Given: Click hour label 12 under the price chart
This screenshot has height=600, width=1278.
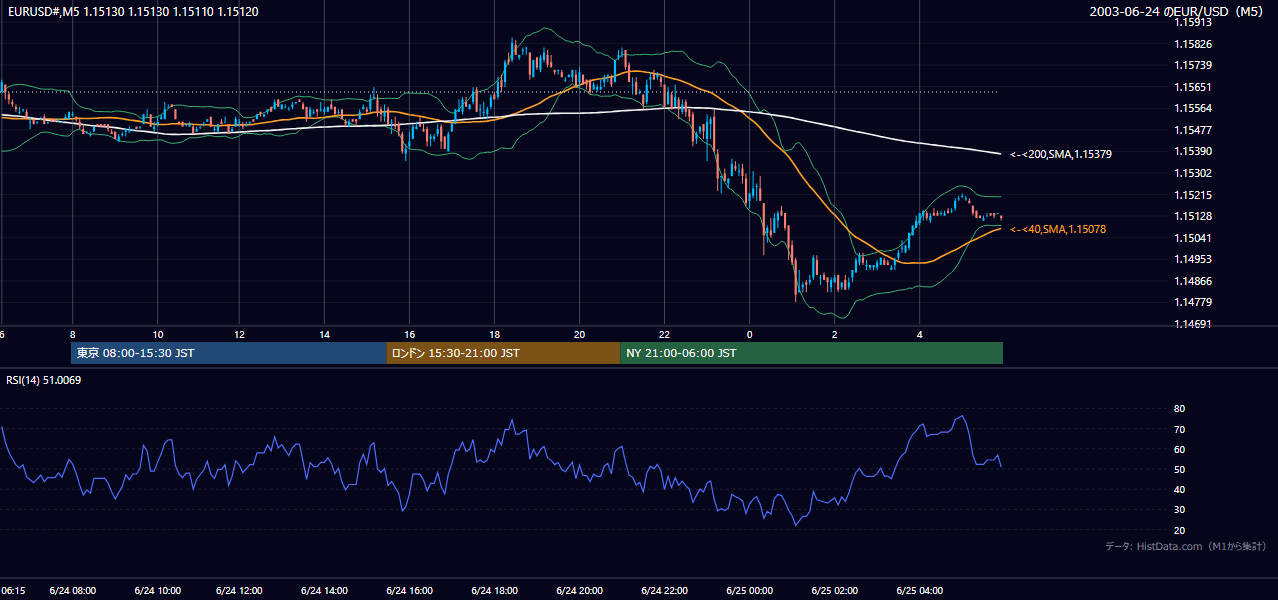Looking at the screenshot, I should (240, 334).
